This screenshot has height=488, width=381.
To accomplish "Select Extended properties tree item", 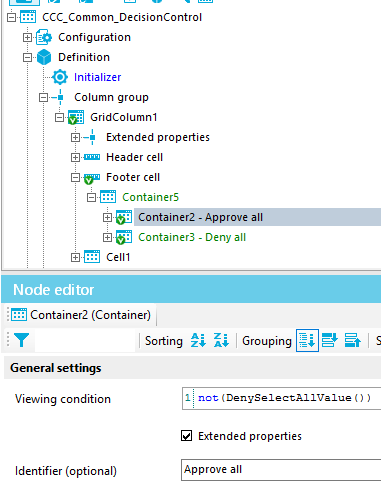I will [x=158, y=137].
